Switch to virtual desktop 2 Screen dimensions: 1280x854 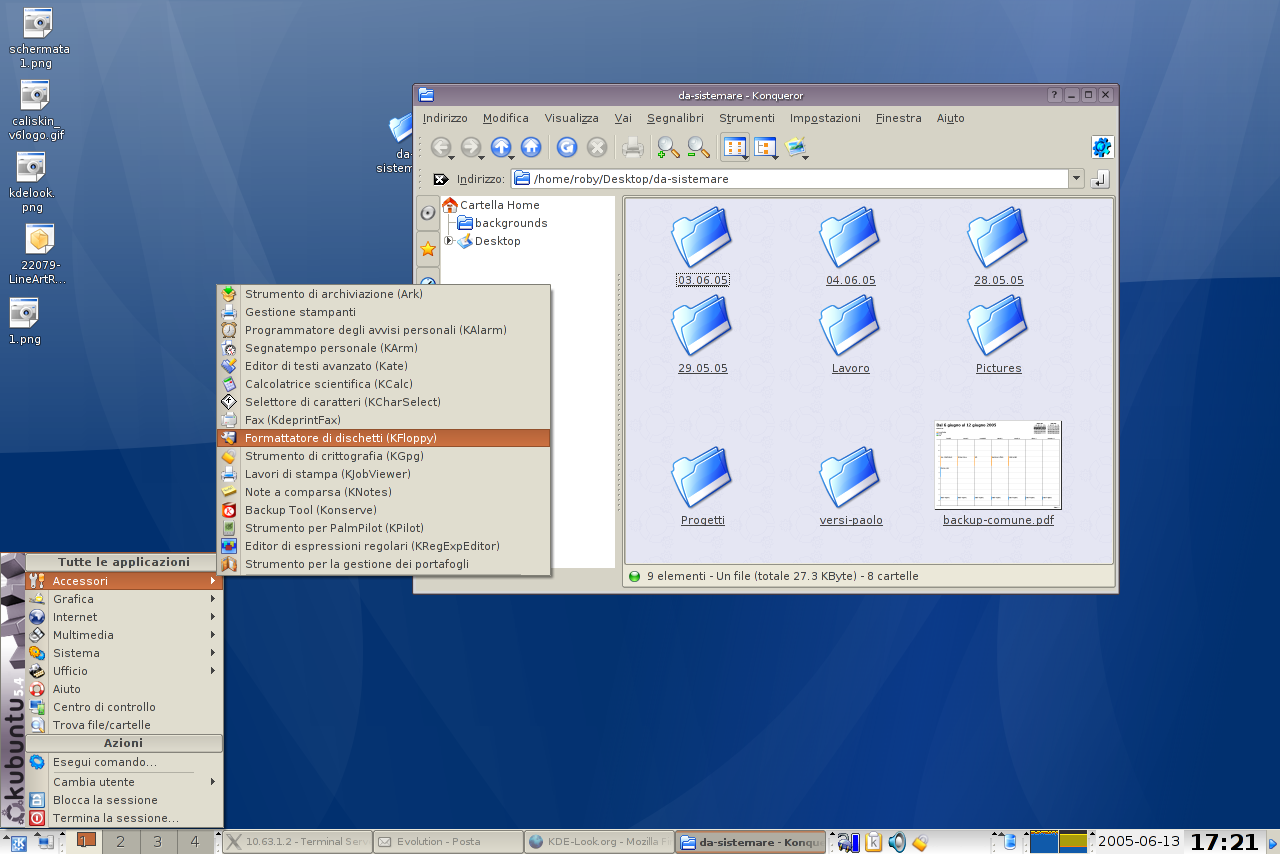(x=120, y=842)
